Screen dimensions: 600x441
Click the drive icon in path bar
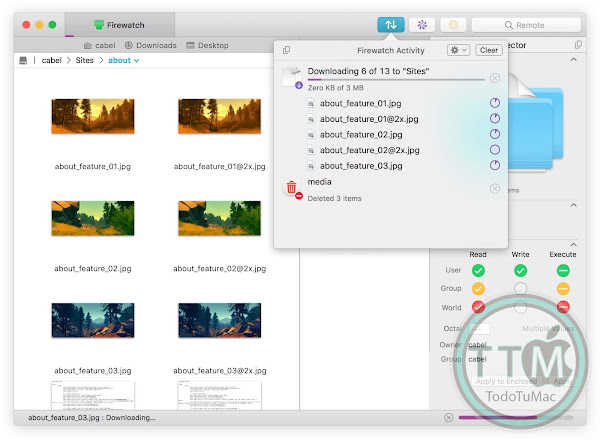[x=23, y=60]
